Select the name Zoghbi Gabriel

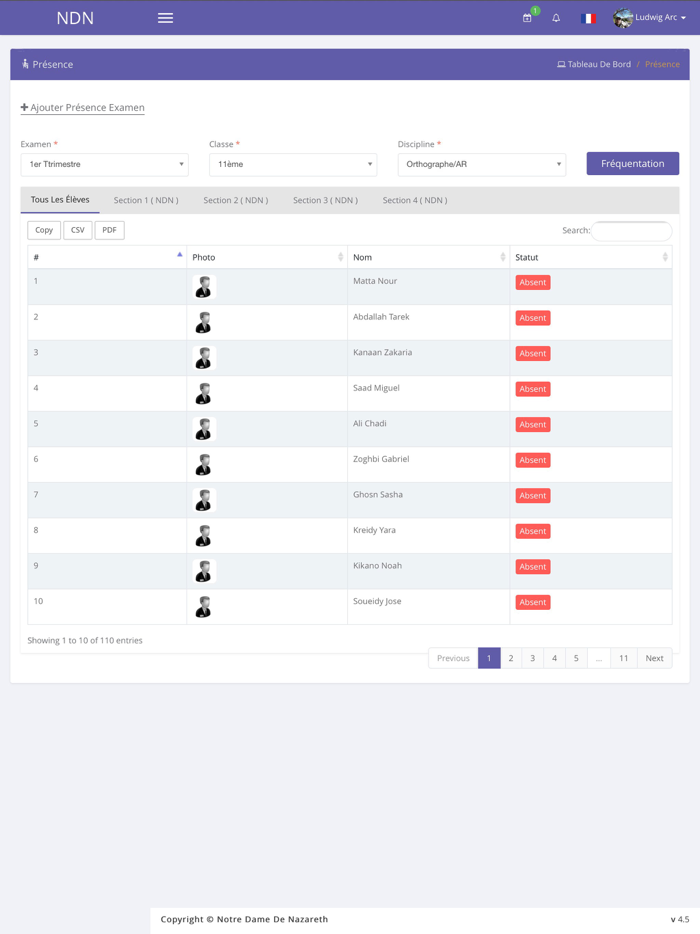tap(381, 459)
